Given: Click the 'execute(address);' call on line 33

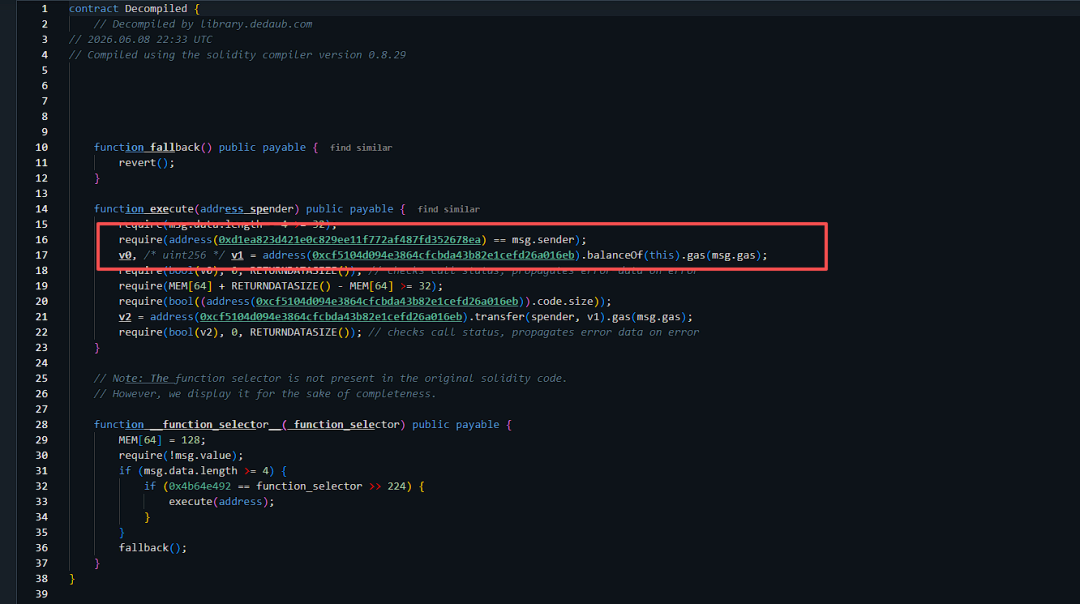Looking at the screenshot, I should [x=221, y=501].
